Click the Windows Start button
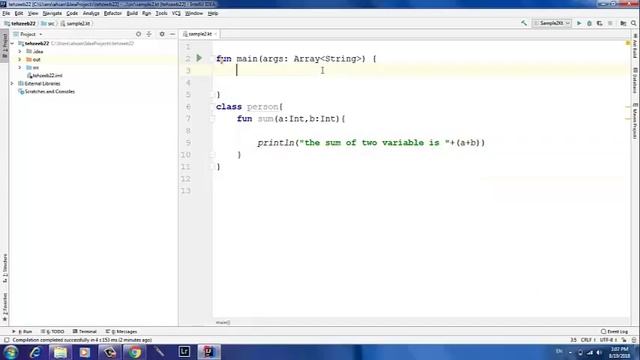 tap(11, 352)
